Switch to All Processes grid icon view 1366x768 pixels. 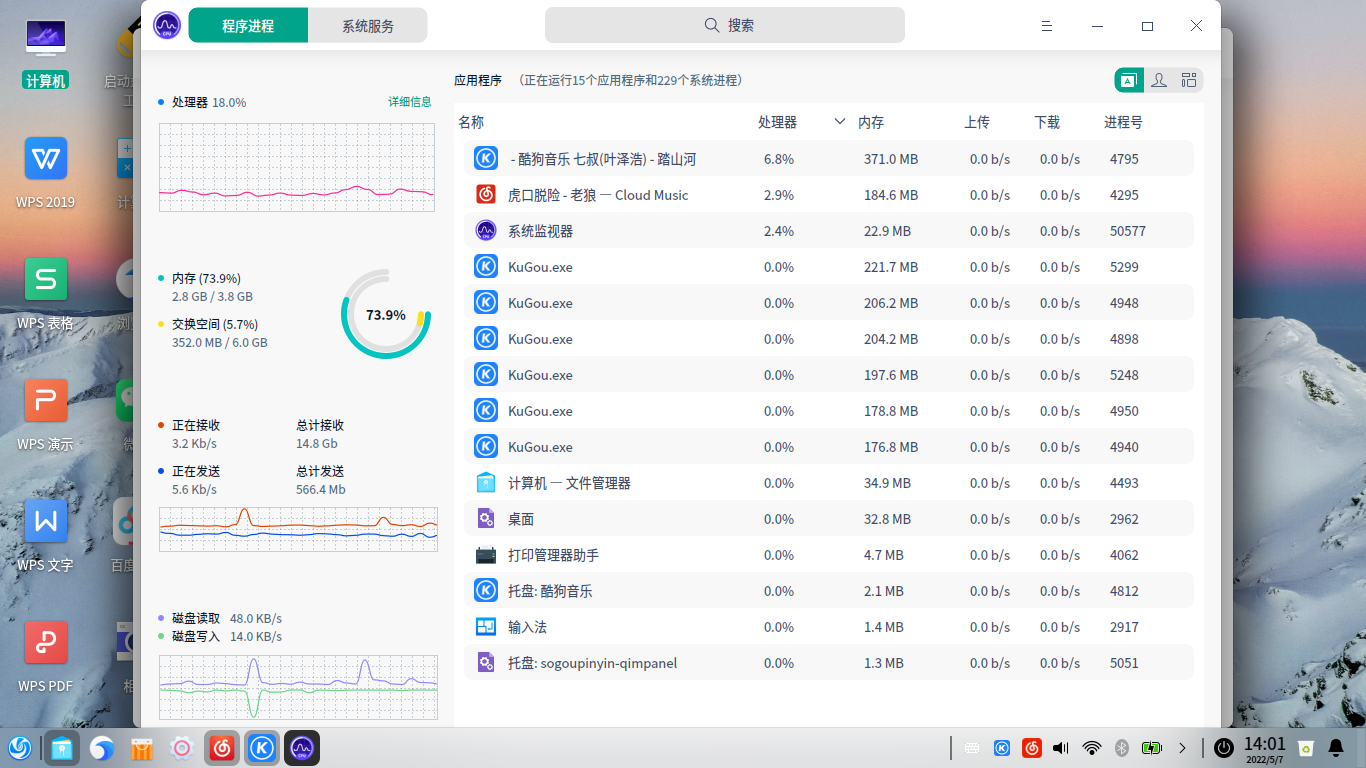1189,80
